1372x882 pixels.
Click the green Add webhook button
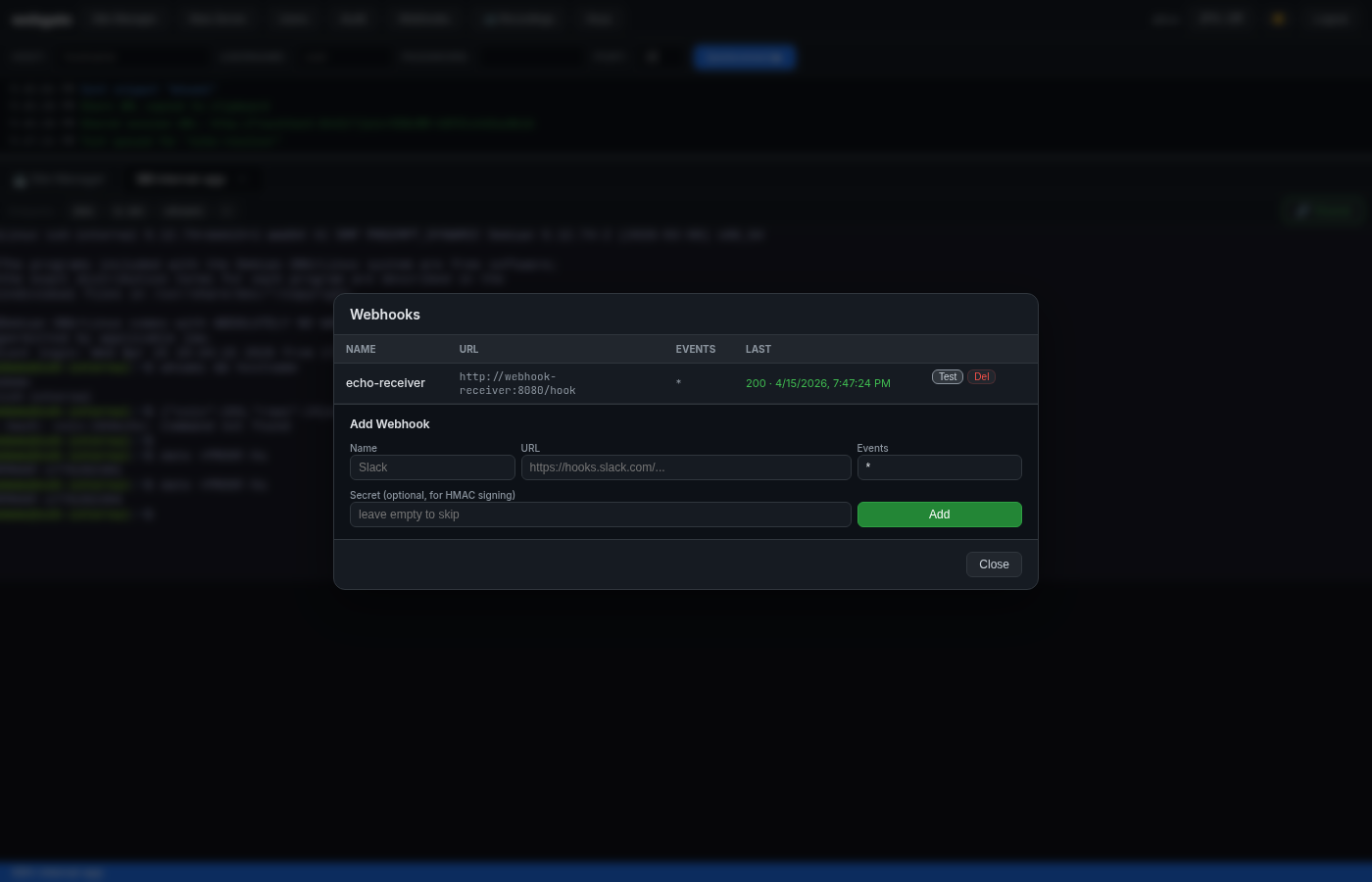pyautogui.click(x=939, y=514)
